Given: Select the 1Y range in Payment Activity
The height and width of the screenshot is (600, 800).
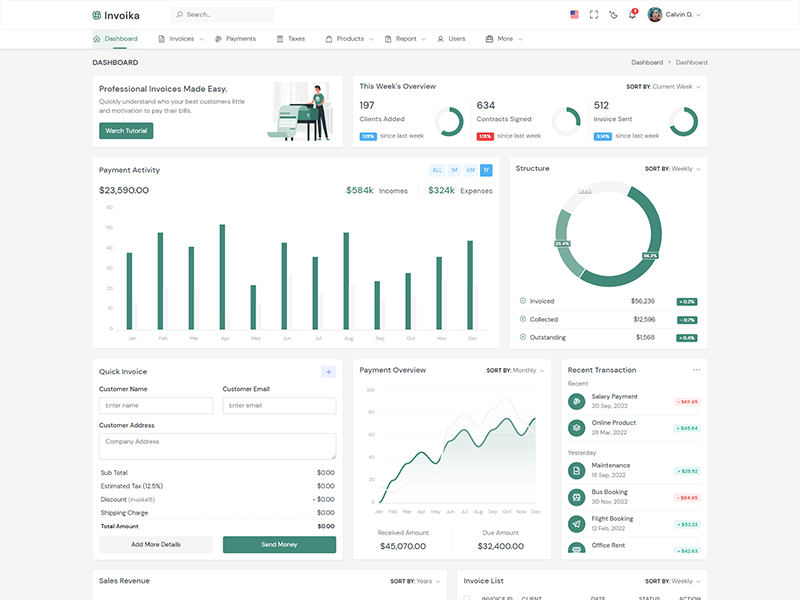Looking at the screenshot, I should (486, 170).
